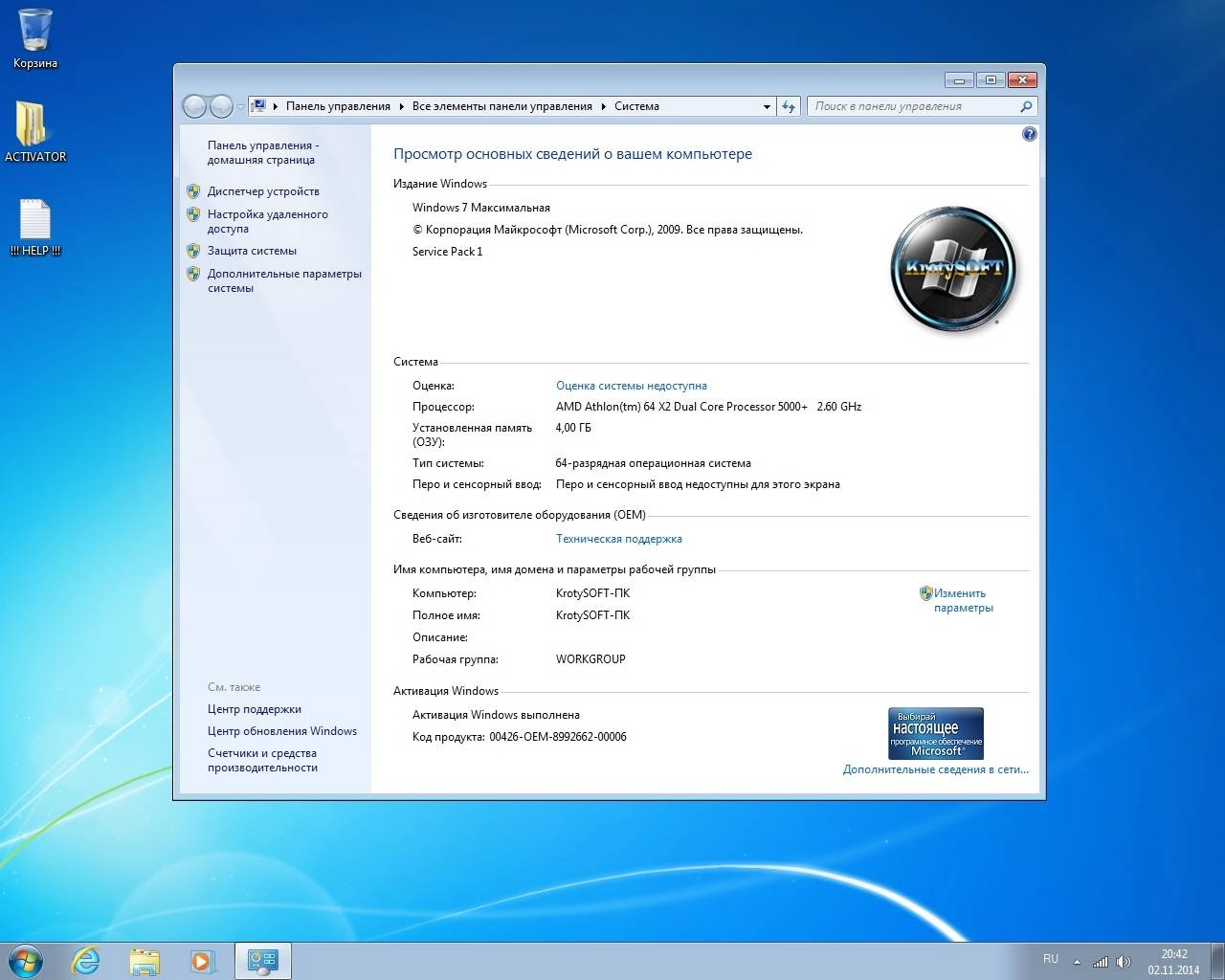
Task: Click the RU language indicator
Action: 1051,959
